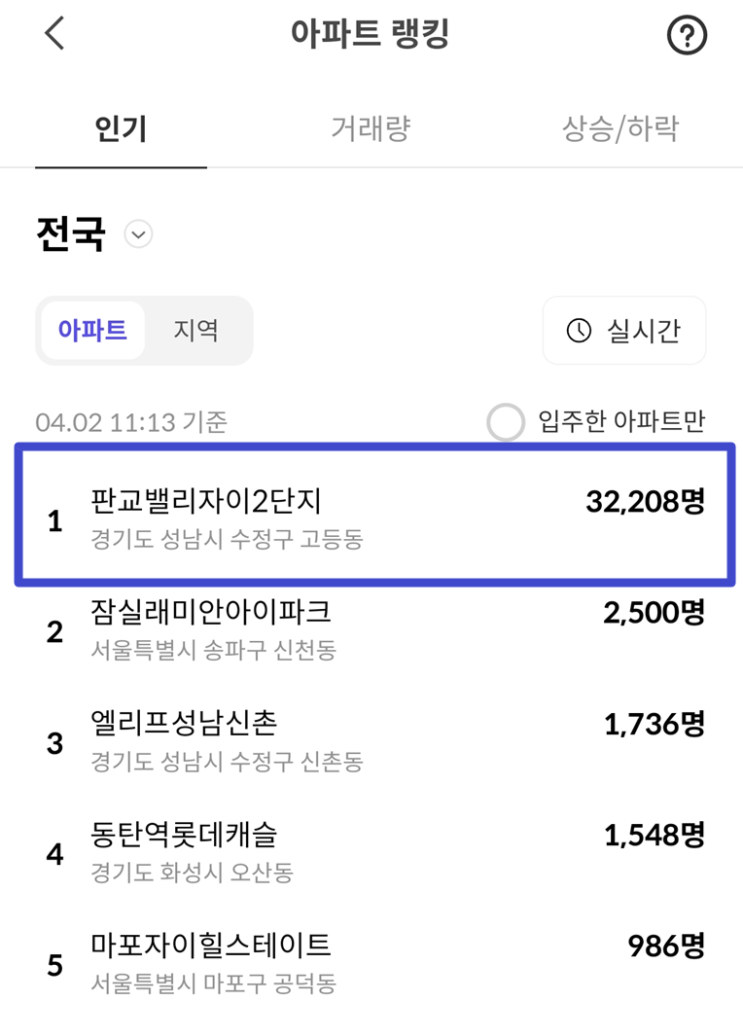Open 판교밸리자이2단지 ranked first
Image resolution: width=743 pixels, height=1036 pixels.
click(x=205, y=501)
